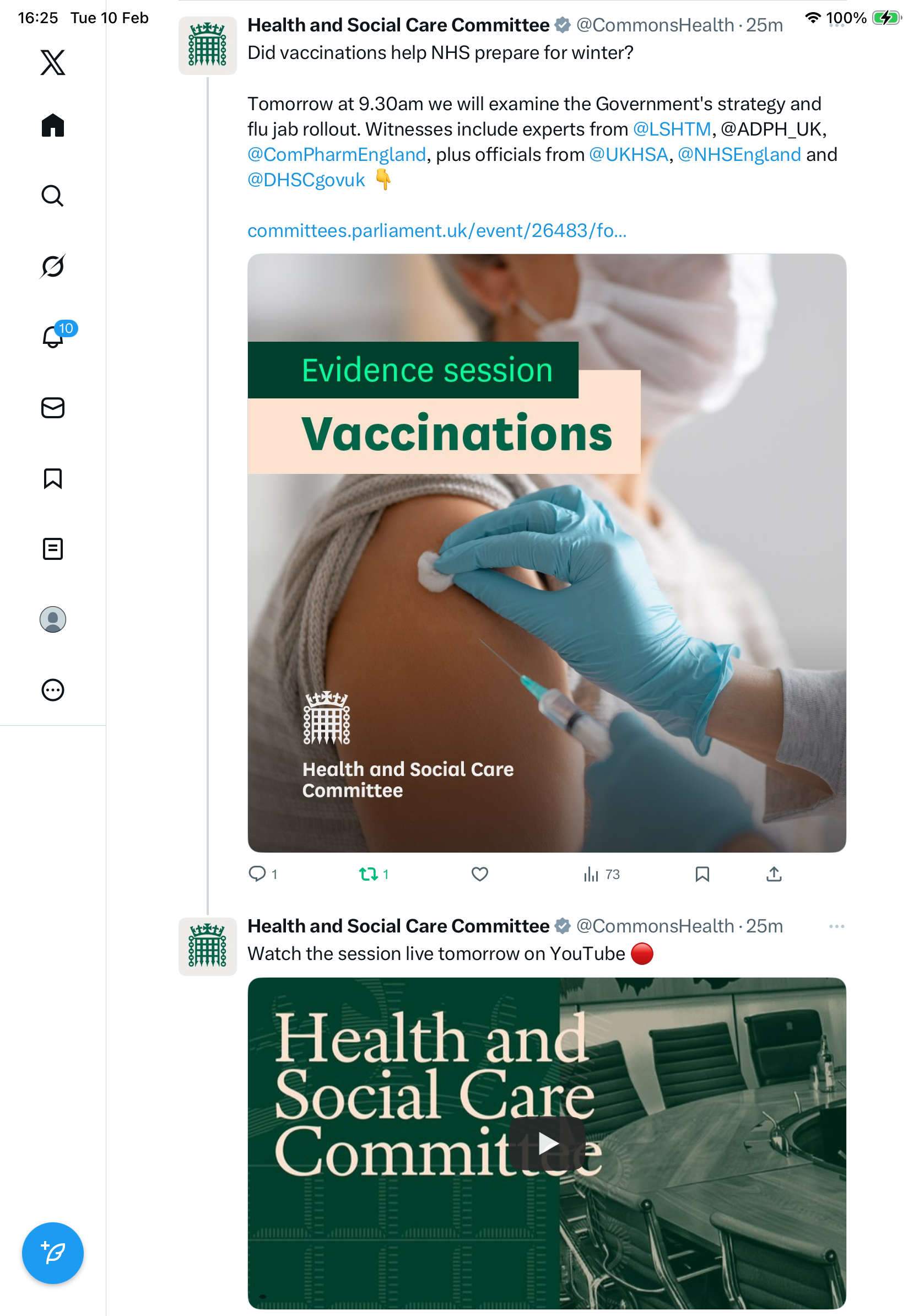Visit the @UKHSA mention

[x=629, y=155]
